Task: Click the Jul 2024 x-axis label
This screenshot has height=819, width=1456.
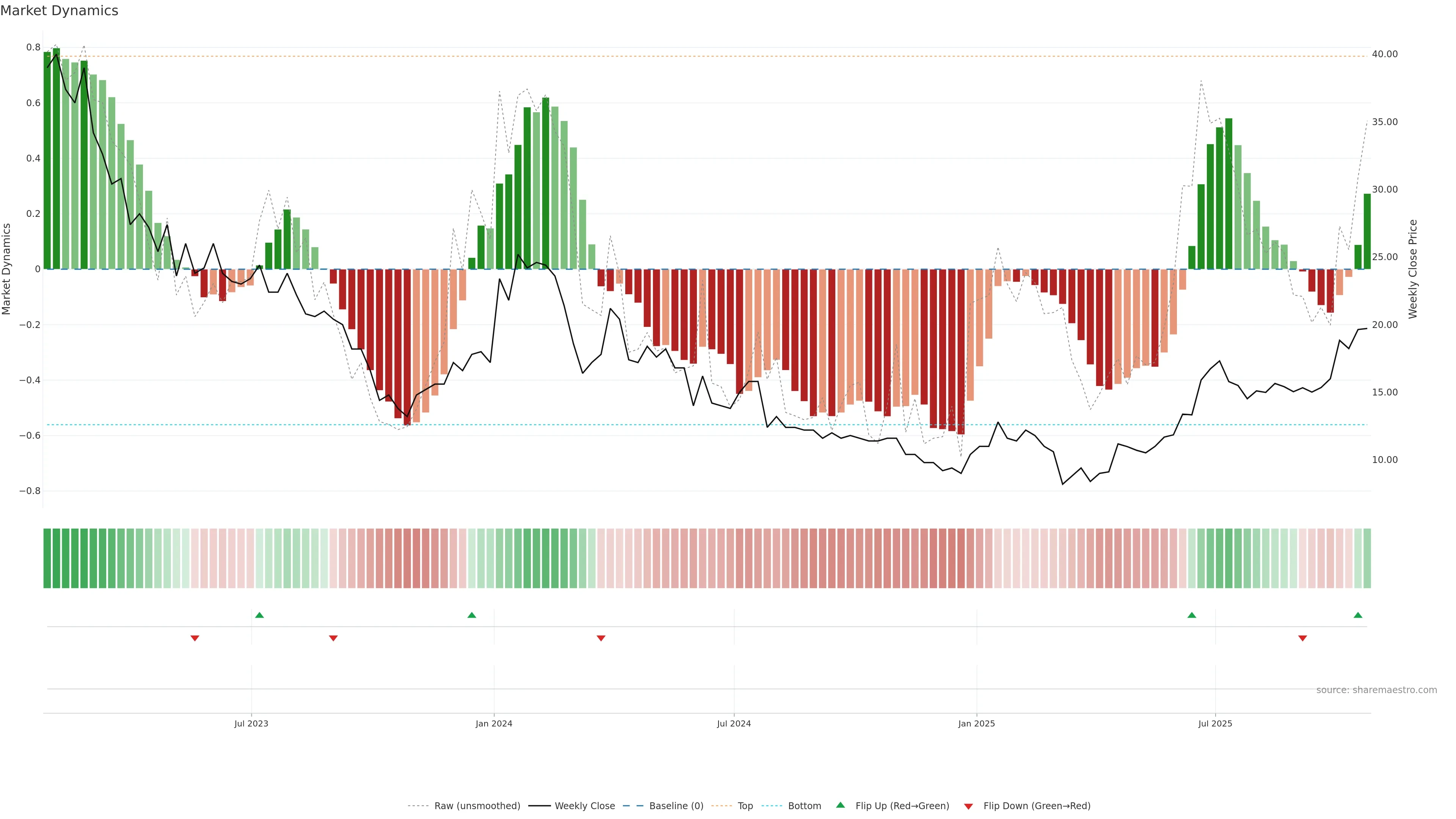Action: point(734,723)
